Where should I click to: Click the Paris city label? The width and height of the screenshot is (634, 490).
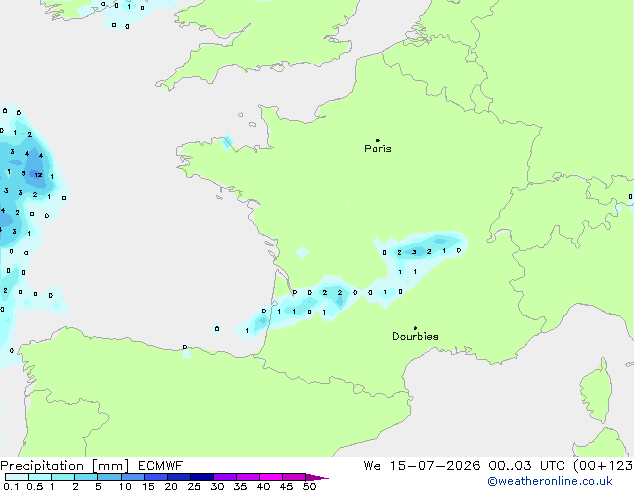coord(378,149)
